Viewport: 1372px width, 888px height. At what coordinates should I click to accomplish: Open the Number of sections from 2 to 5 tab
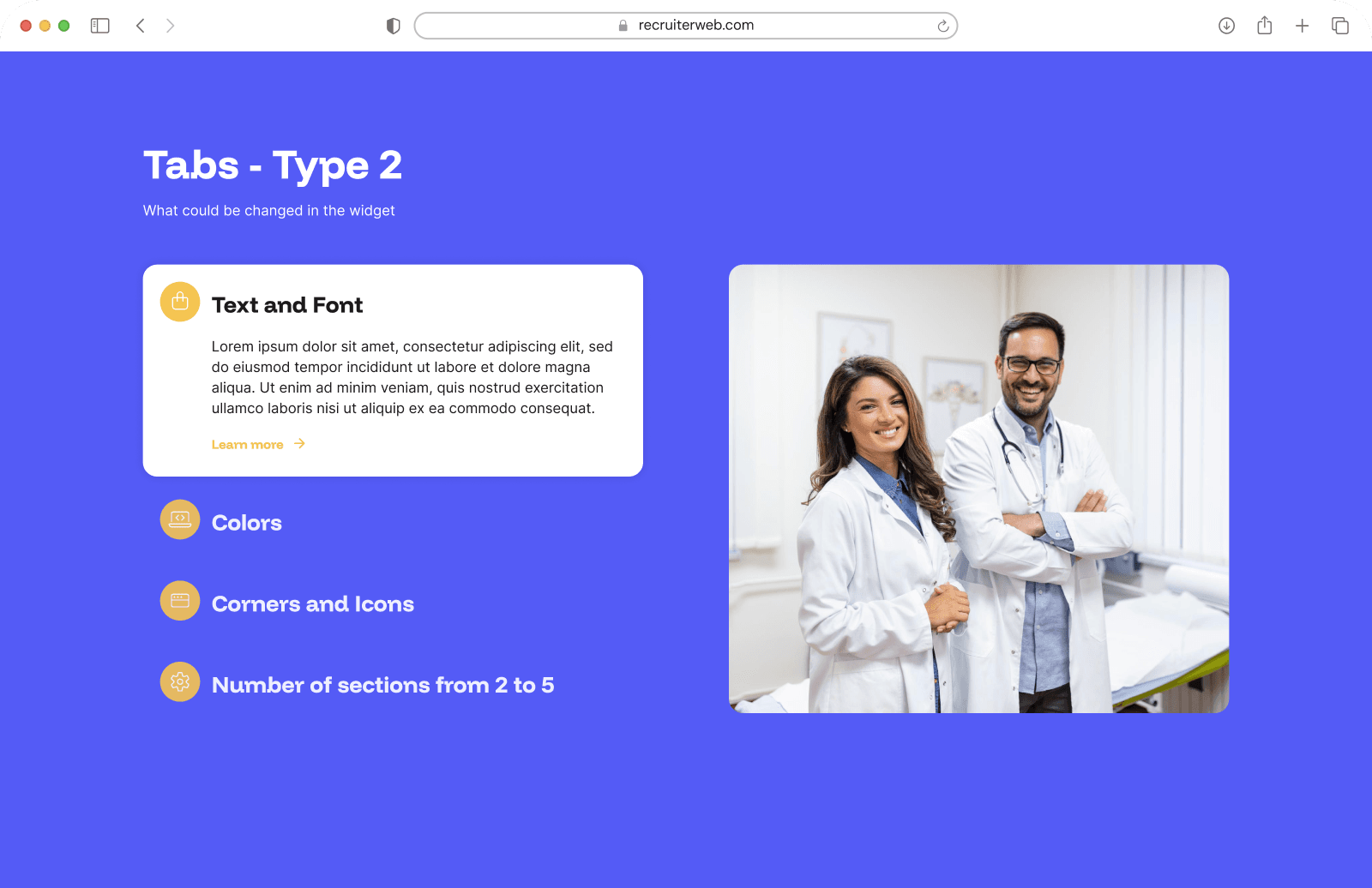coord(382,685)
